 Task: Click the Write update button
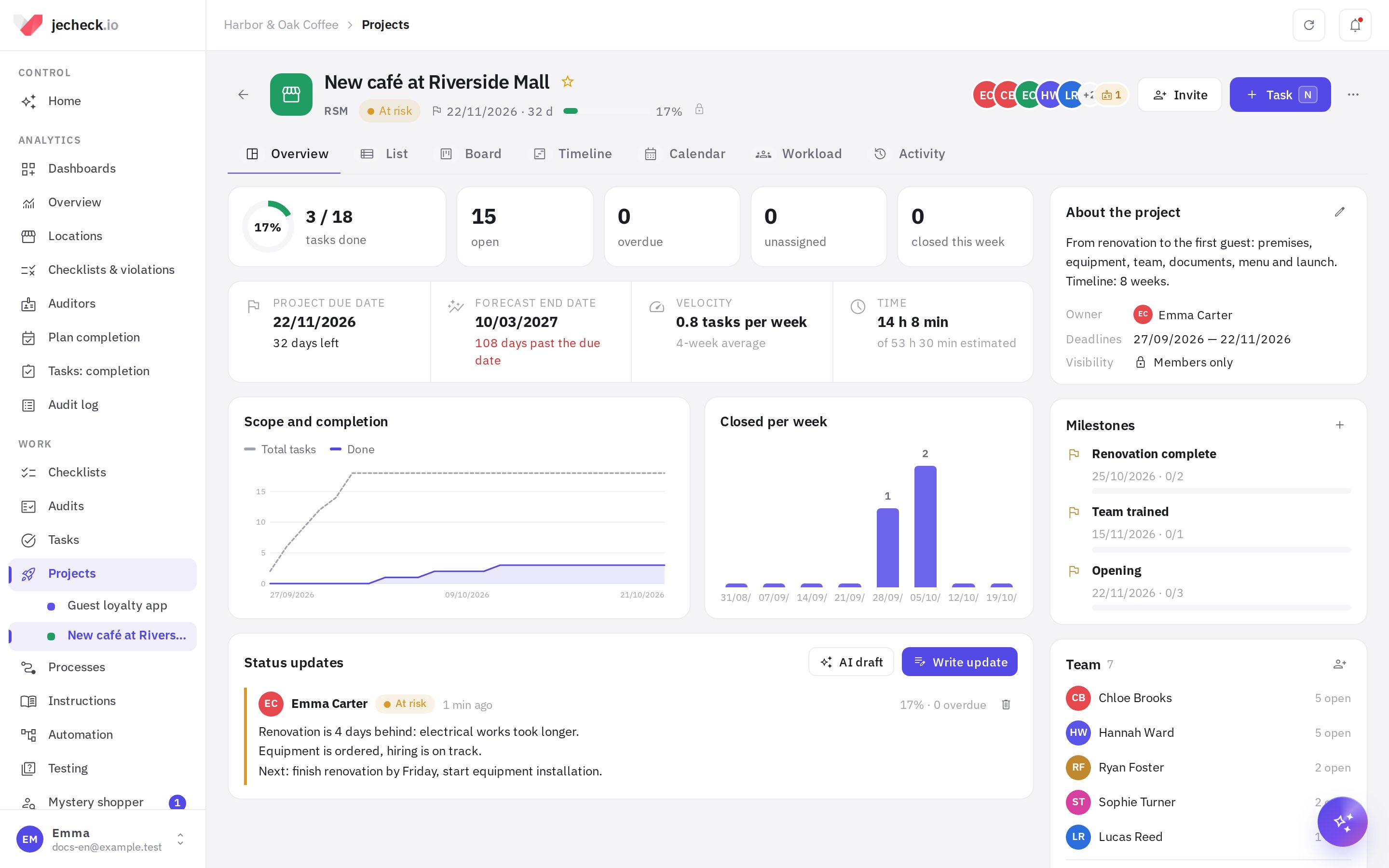959,662
